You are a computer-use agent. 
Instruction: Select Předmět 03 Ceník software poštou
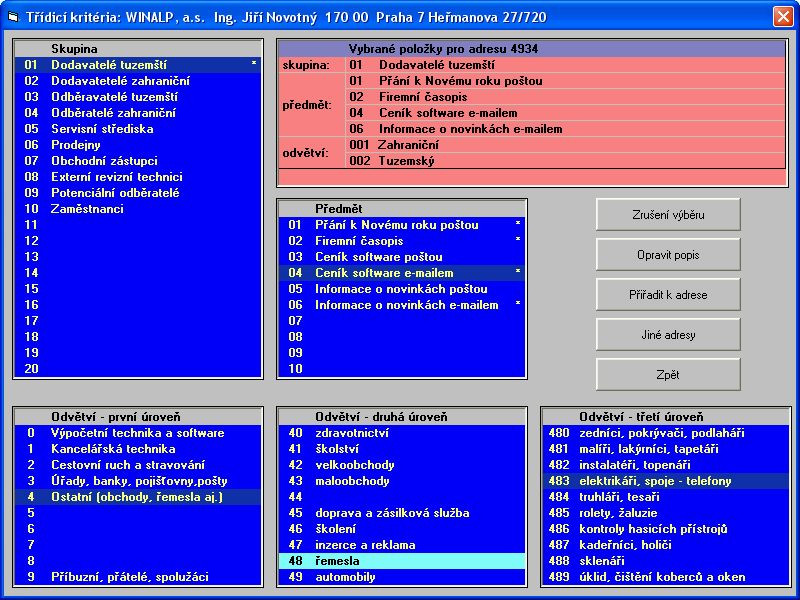tap(402, 257)
